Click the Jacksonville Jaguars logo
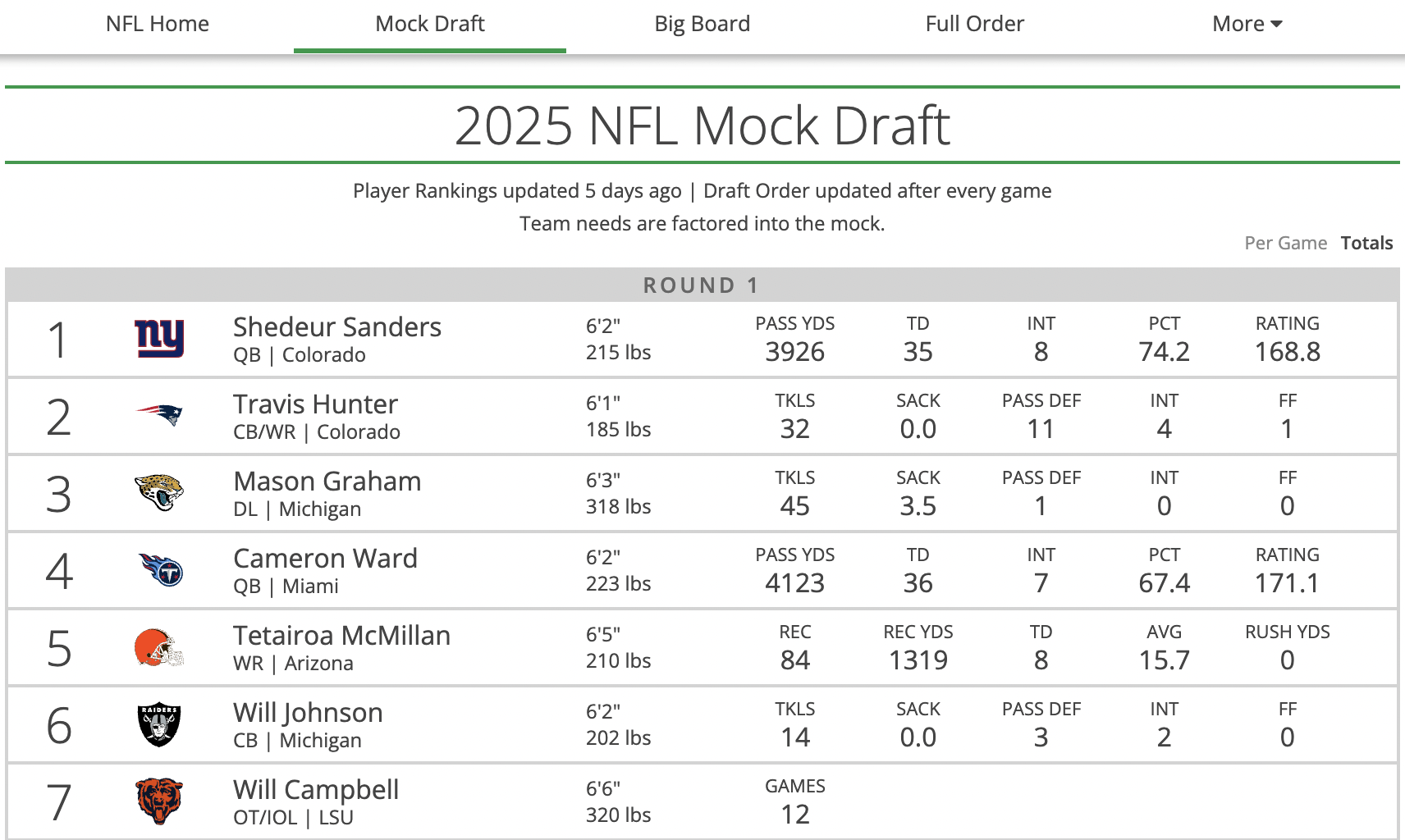Screen dimensions: 1405x840 (159, 492)
